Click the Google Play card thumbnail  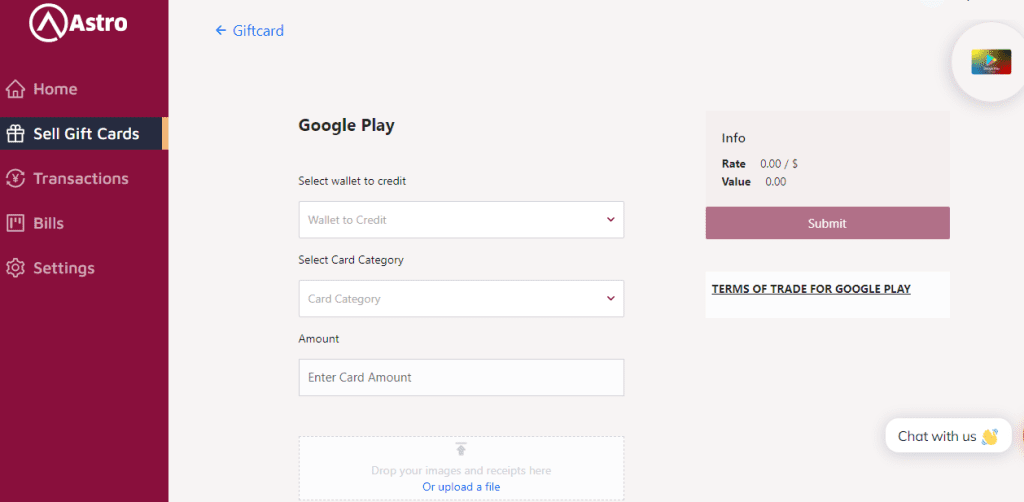point(991,61)
